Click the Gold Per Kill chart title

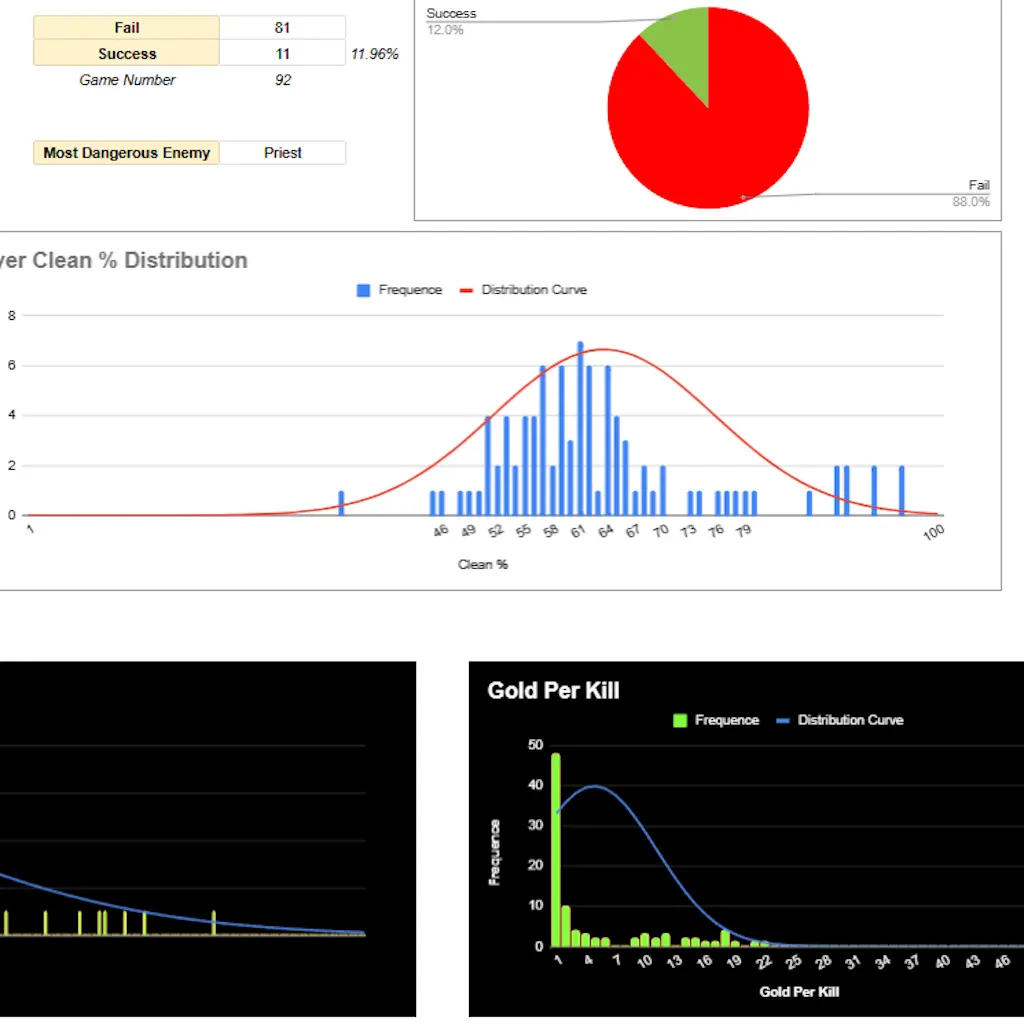[553, 690]
